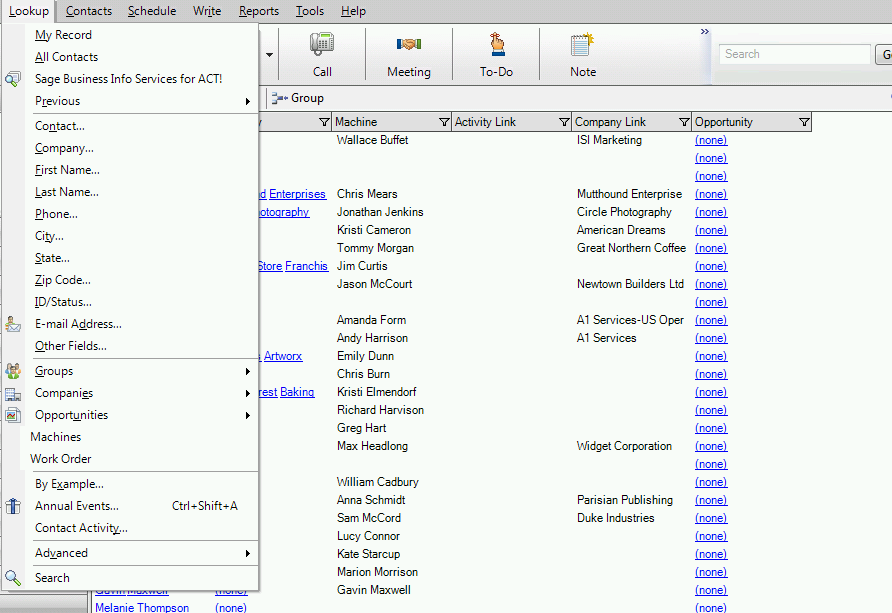Look up by ID/Status...
This screenshot has height=613, width=892.
[63, 303]
